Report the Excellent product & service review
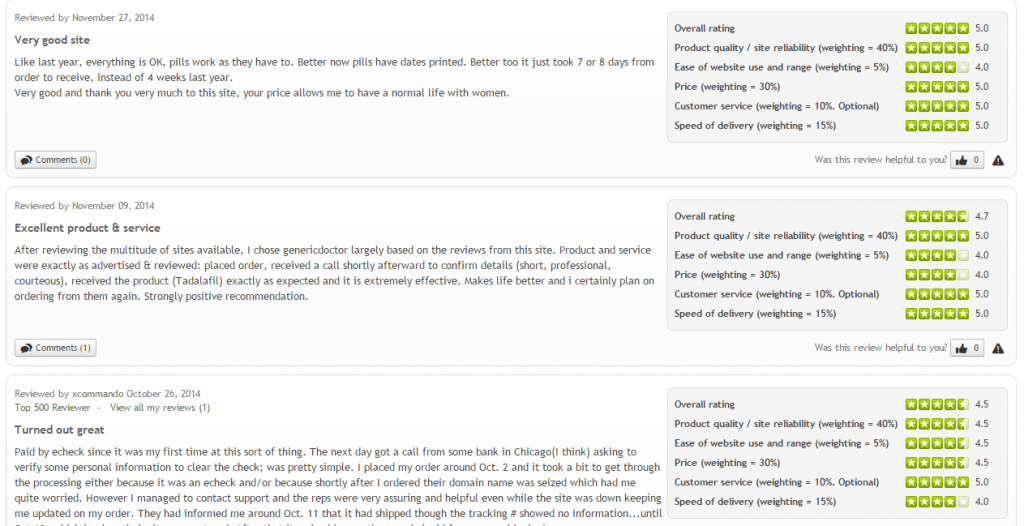This screenshot has width=1024, height=526. click(998, 348)
